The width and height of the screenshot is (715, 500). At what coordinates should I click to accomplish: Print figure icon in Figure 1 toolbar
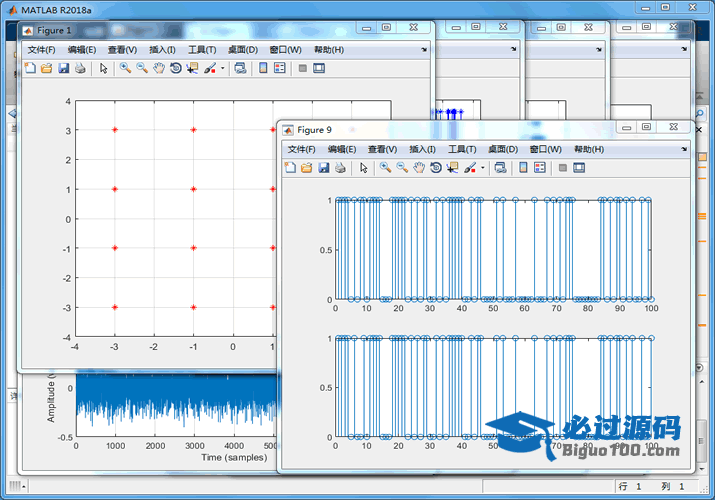(80, 68)
